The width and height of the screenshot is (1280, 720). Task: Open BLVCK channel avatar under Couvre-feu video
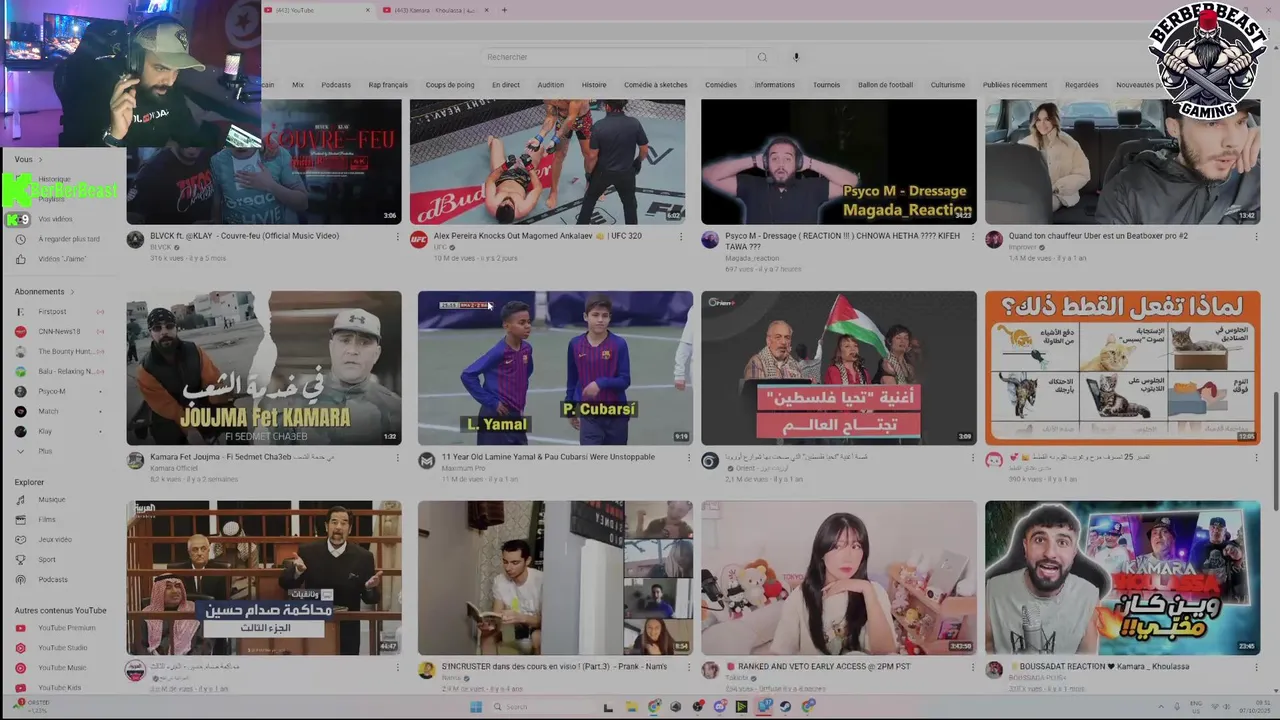135,239
